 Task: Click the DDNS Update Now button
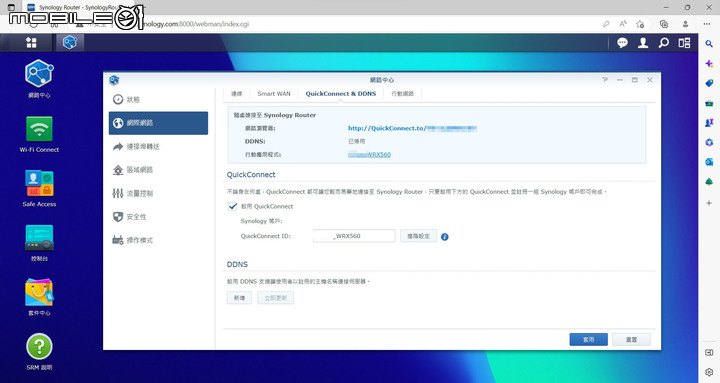click(276, 298)
